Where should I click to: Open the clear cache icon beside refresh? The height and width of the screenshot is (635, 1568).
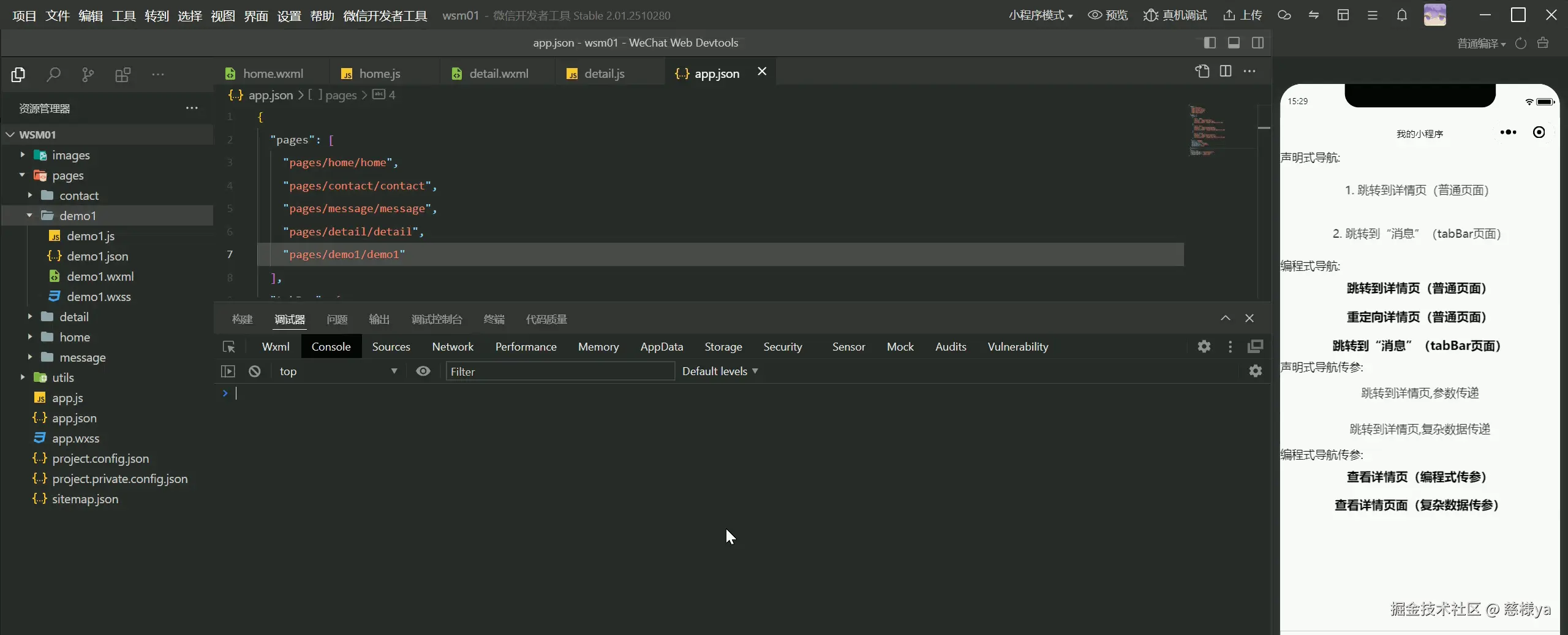1543,43
